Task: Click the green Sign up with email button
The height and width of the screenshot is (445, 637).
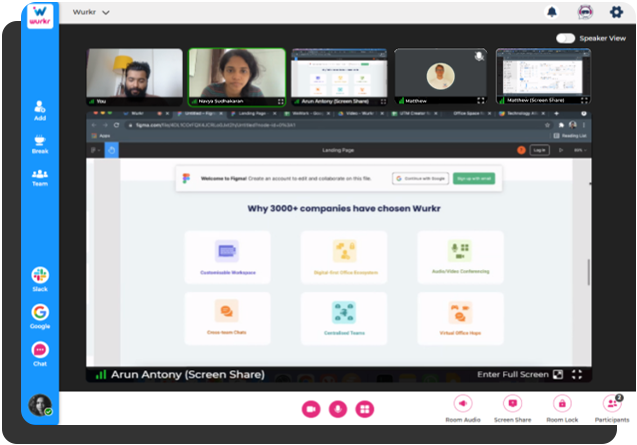Action: (474, 178)
